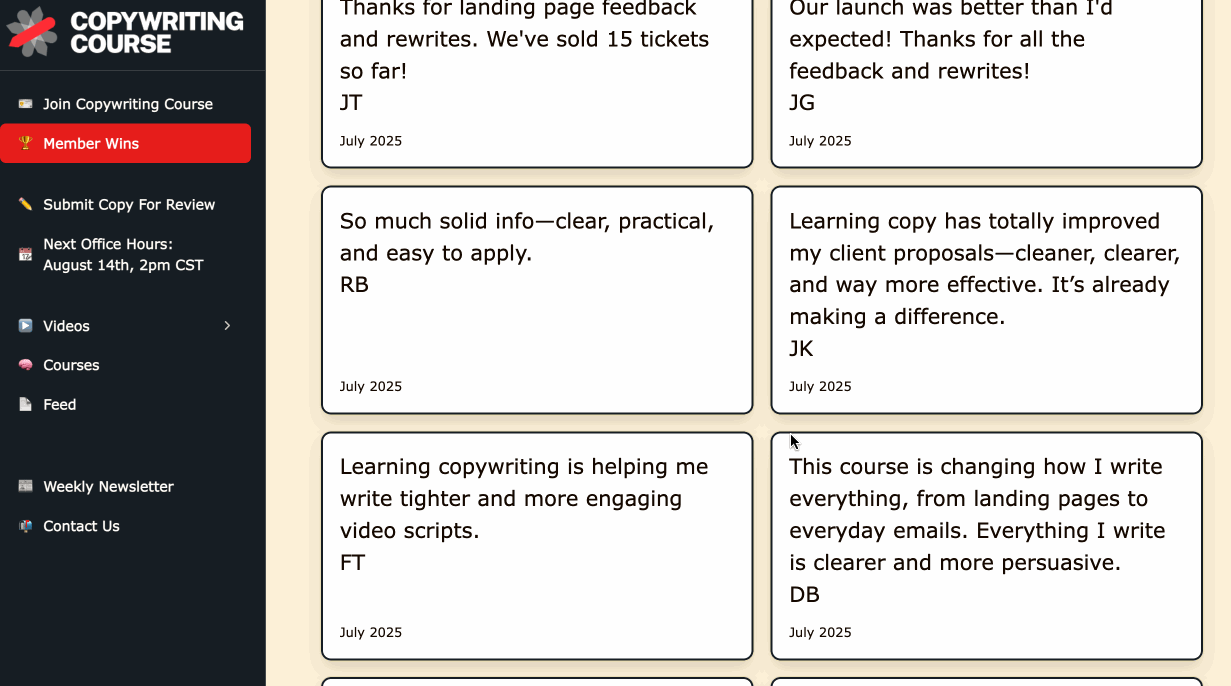Viewport: 1231px width, 686px height.
Task: Open the Member Wins menu item
Action: 91,144
